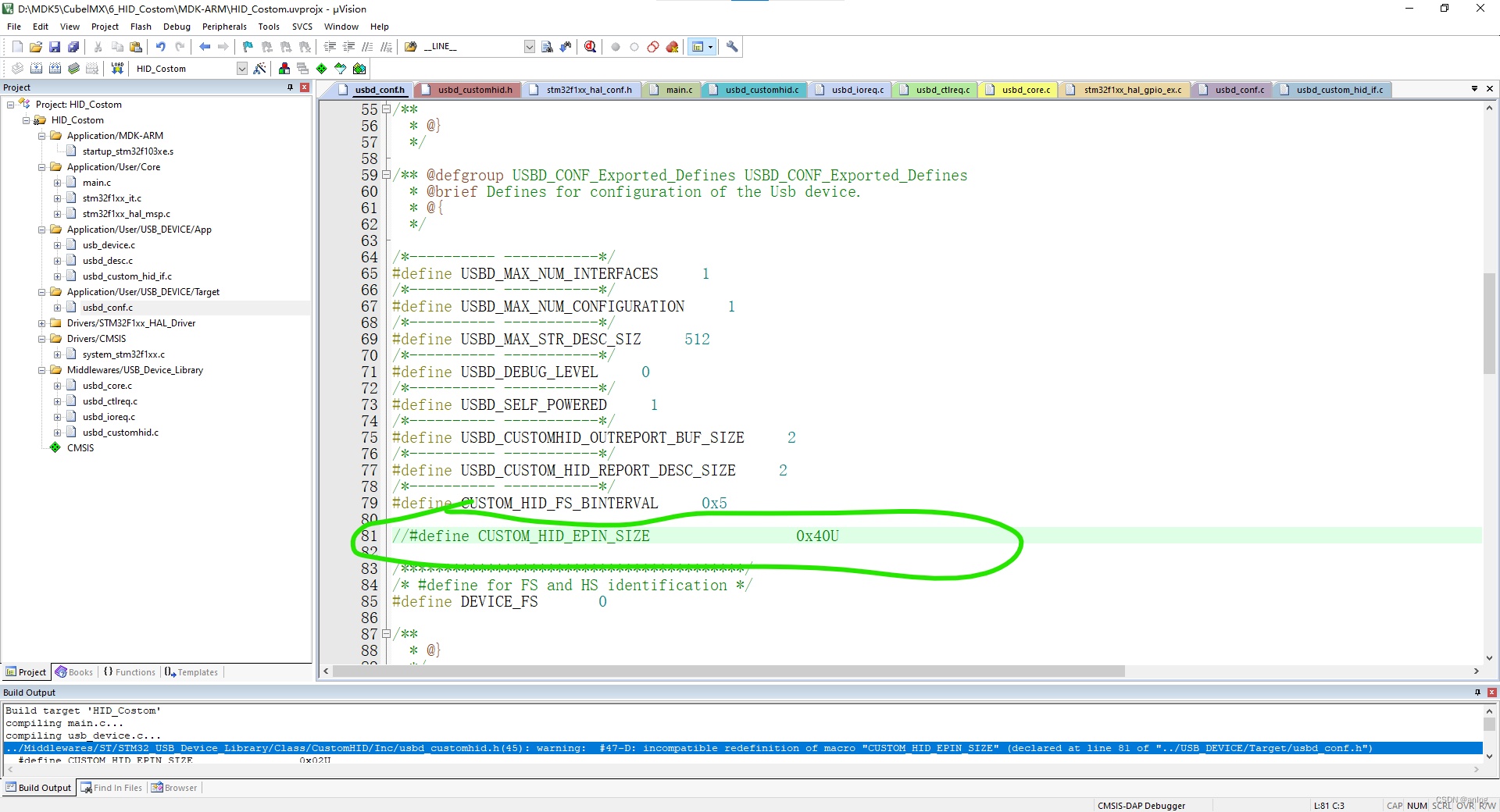Open the Configuration dialog with wrench icon

[x=731, y=47]
